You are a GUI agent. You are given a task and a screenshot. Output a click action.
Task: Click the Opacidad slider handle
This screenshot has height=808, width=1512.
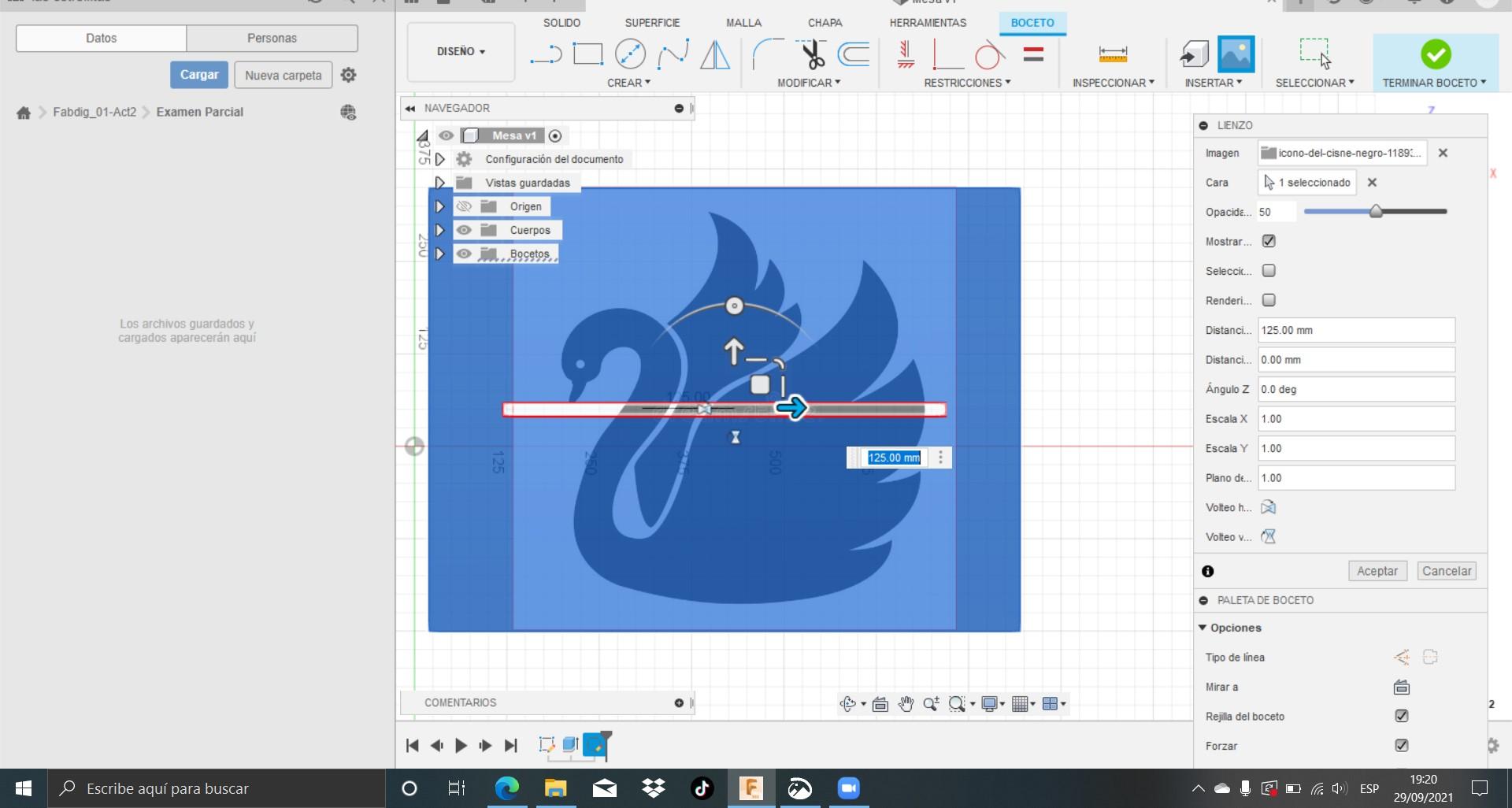click(x=1376, y=211)
